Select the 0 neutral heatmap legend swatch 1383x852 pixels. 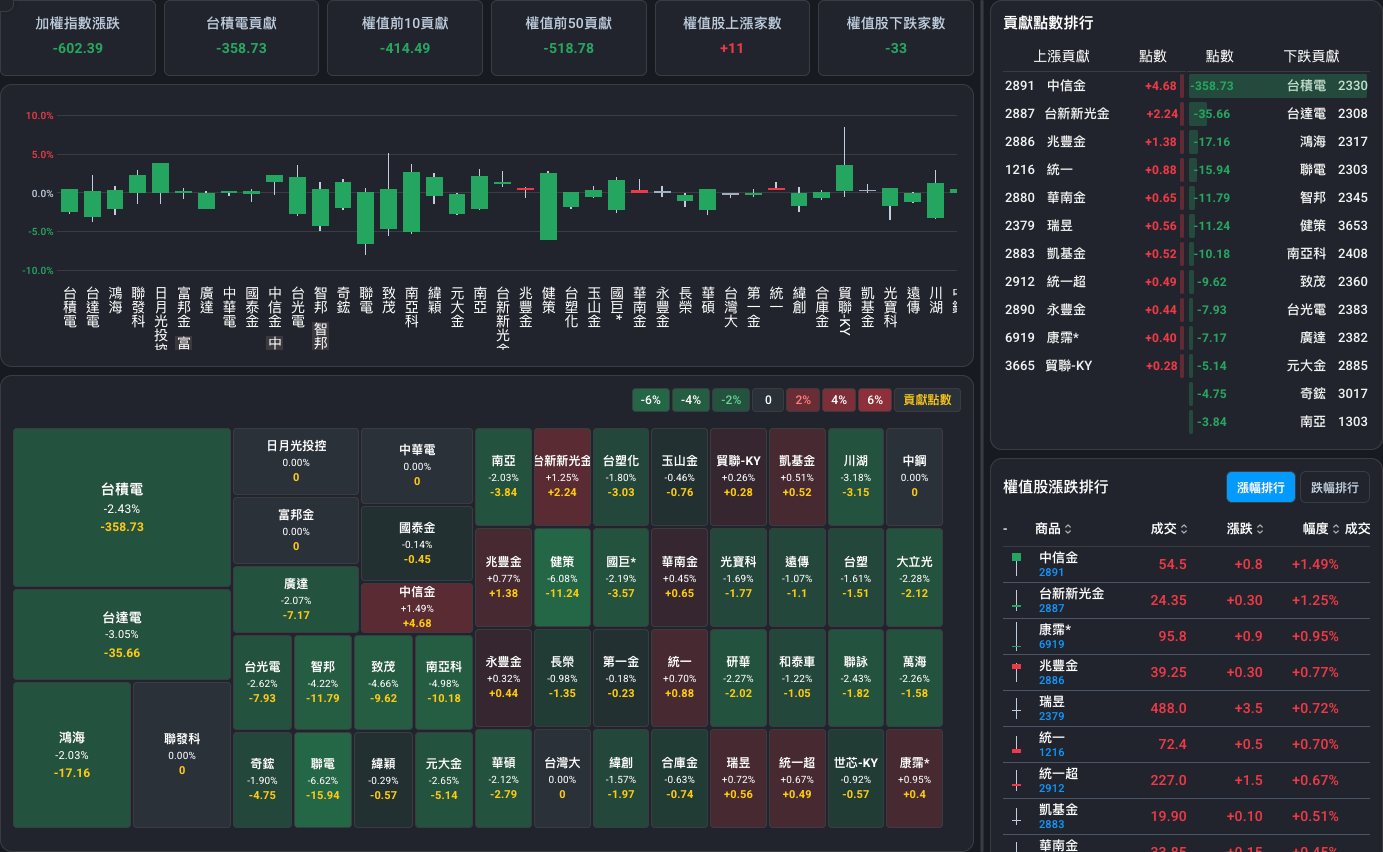point(768,400)
